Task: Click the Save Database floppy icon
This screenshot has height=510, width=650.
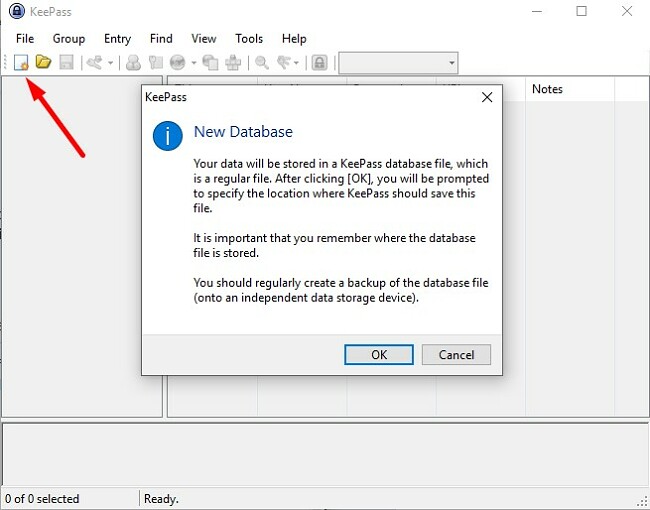Action: tap(66, 63)
